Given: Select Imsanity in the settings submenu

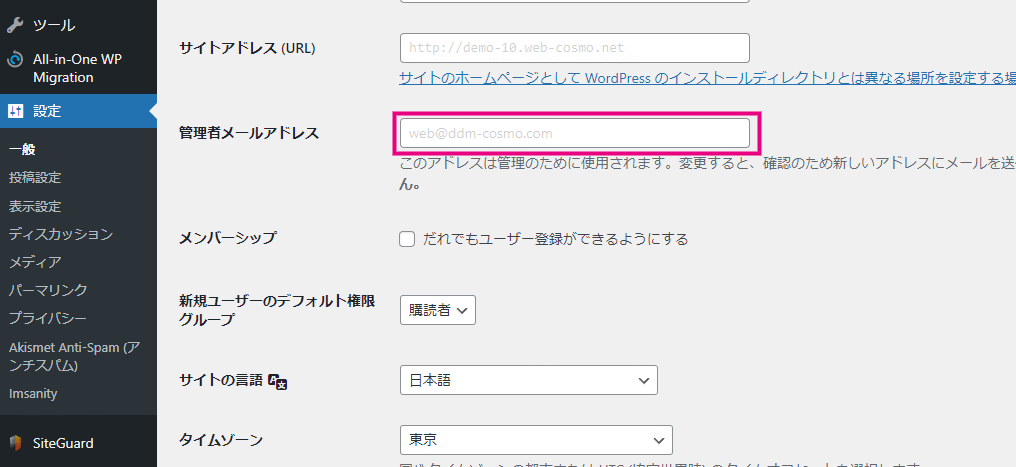Looking at the screenshot, I should [x=33, y=394].
